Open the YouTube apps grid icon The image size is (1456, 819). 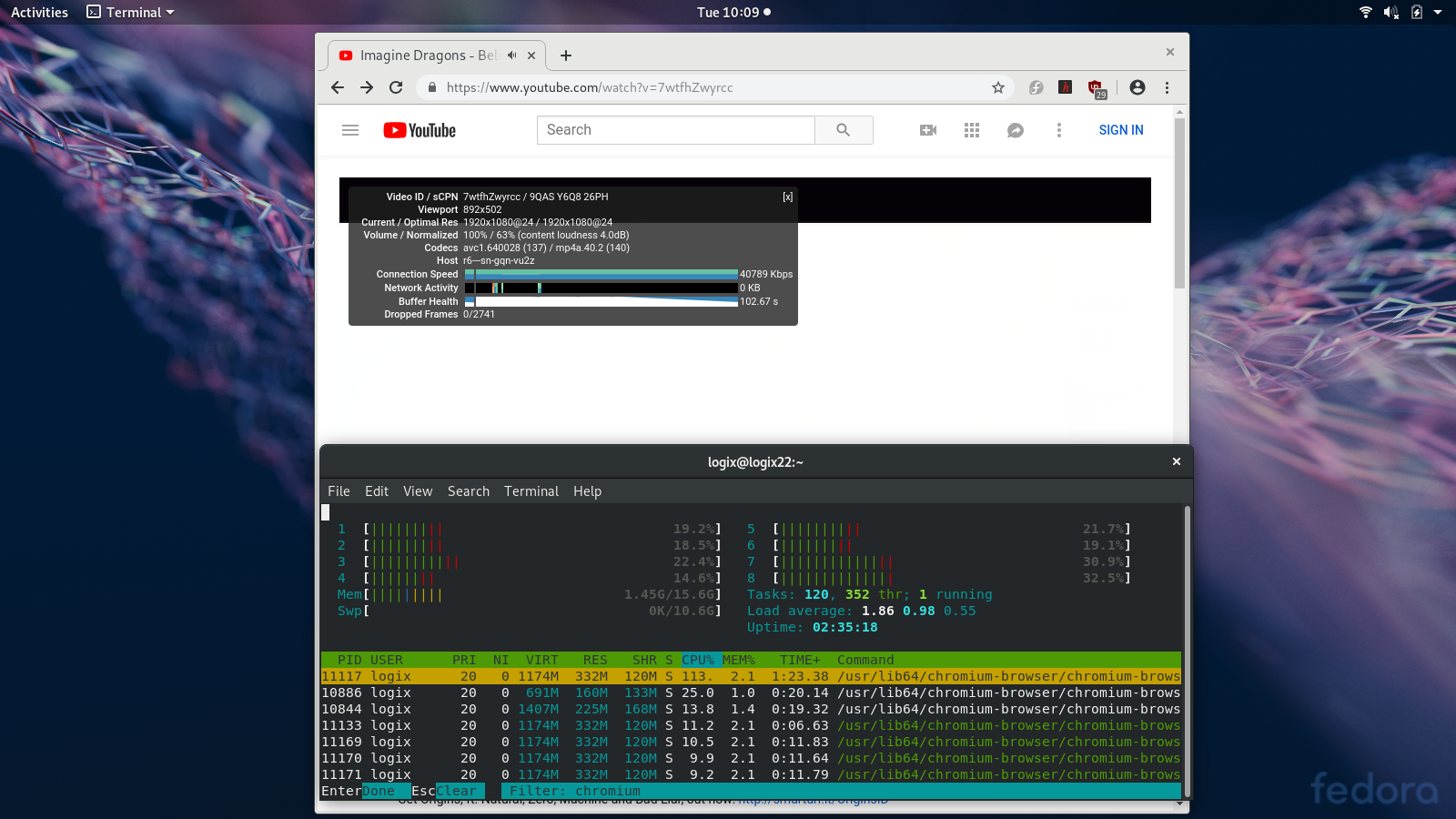pyautogui.click(x=971, y=130)
